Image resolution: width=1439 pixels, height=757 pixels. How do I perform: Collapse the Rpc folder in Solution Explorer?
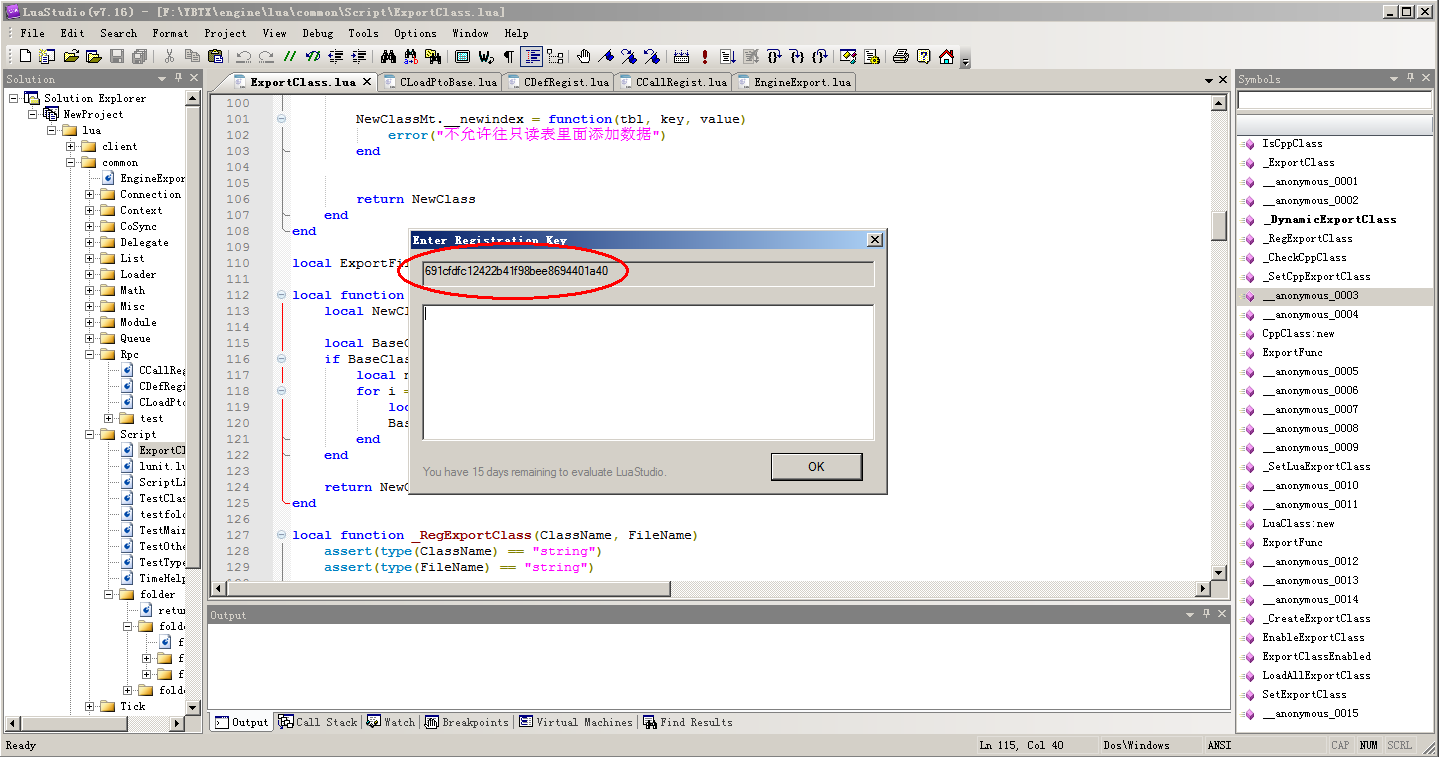click(x=89, y=354)
